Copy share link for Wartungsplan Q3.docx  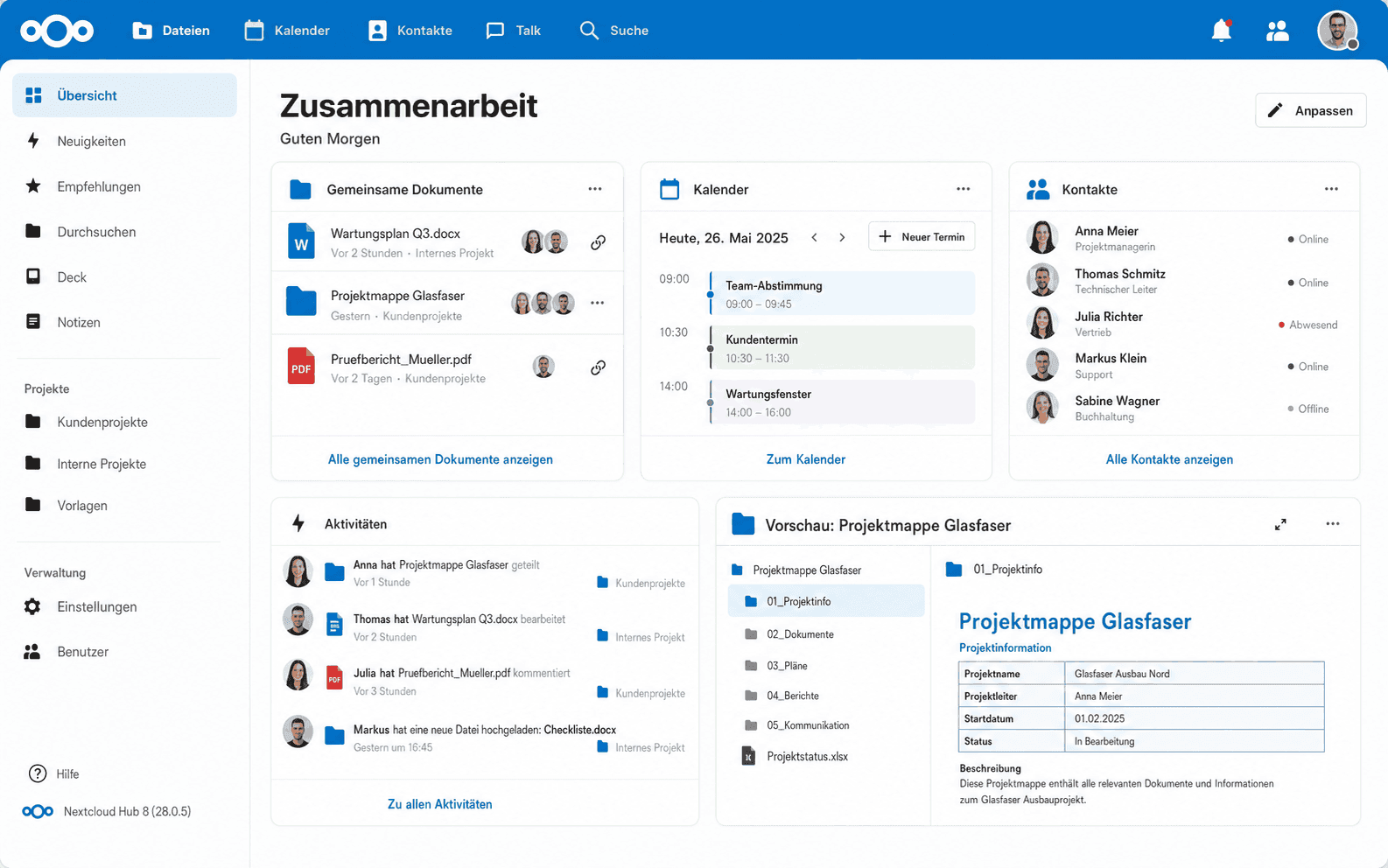point(598,242)
